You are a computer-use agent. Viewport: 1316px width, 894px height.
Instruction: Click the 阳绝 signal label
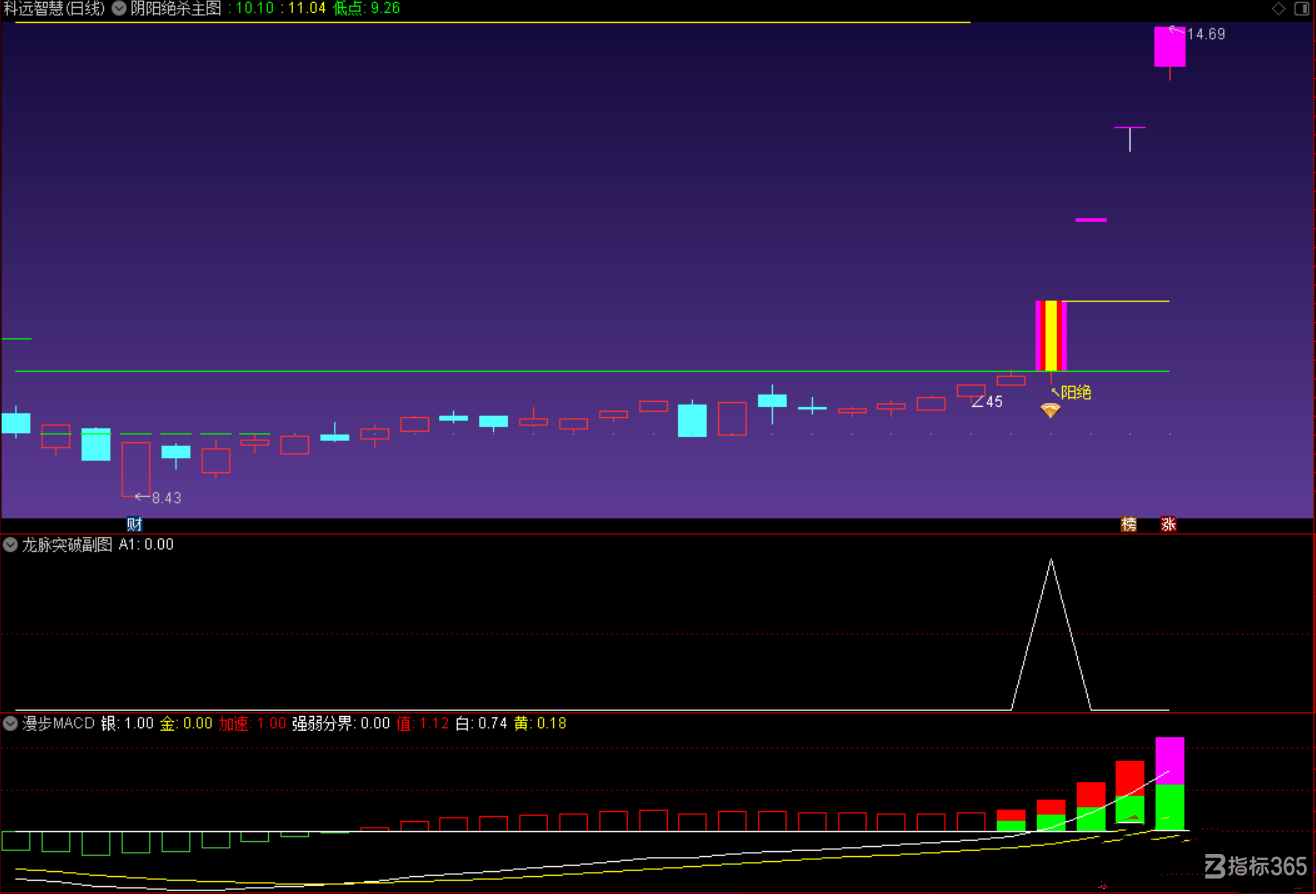1075,393
